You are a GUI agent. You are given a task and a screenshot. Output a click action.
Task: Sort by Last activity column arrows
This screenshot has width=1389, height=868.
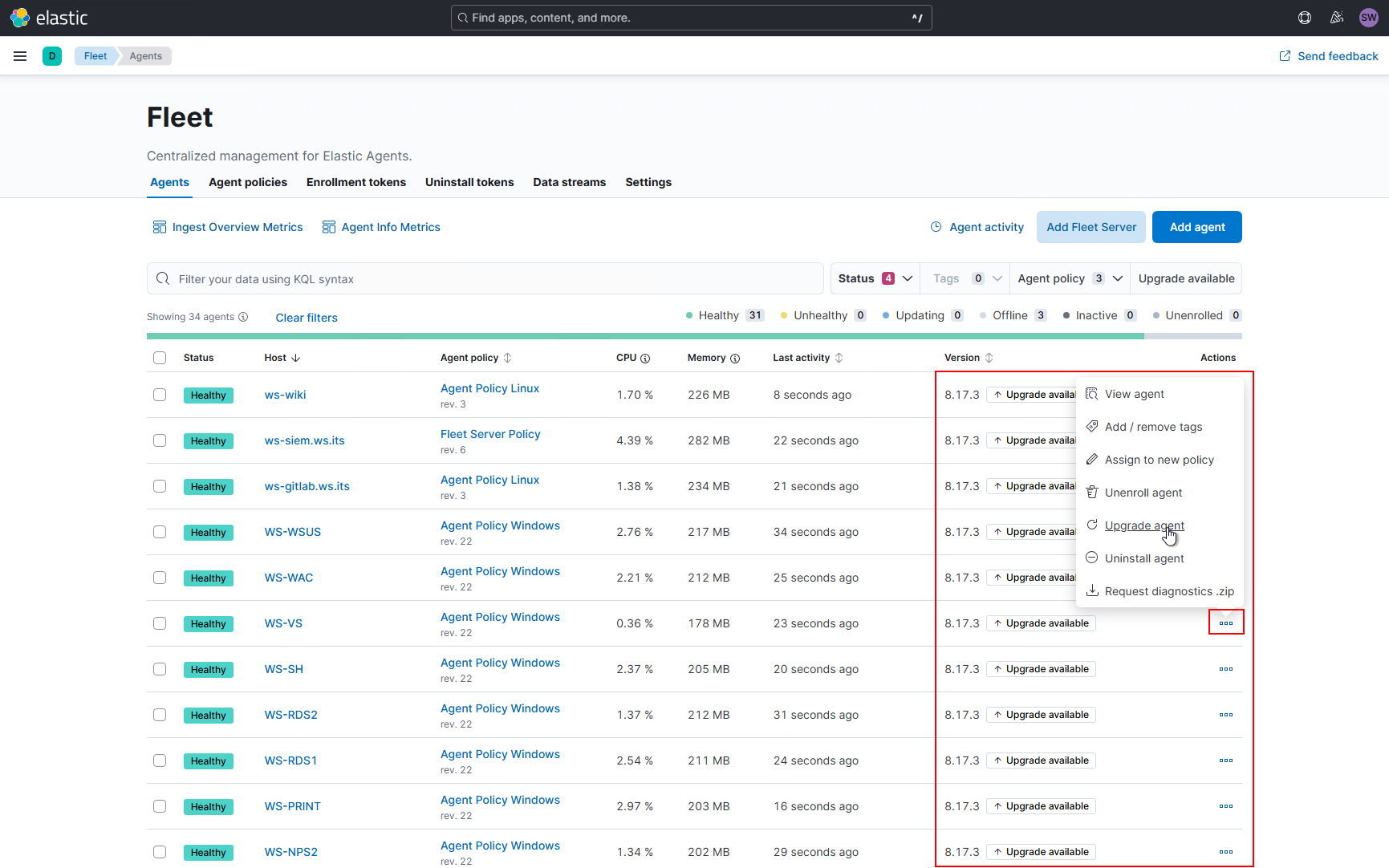click(839, 358)
